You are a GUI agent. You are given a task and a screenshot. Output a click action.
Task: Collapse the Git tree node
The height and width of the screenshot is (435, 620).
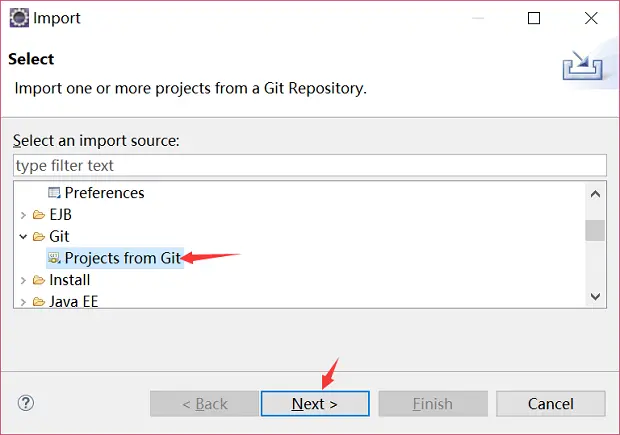click(x=23, y=236)
